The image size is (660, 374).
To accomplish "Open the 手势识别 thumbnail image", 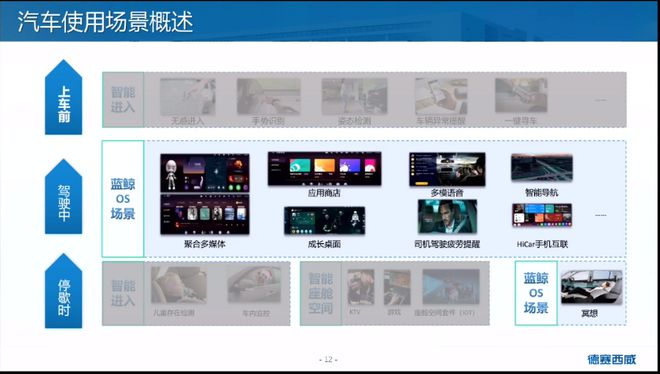I will click(269, 96).
